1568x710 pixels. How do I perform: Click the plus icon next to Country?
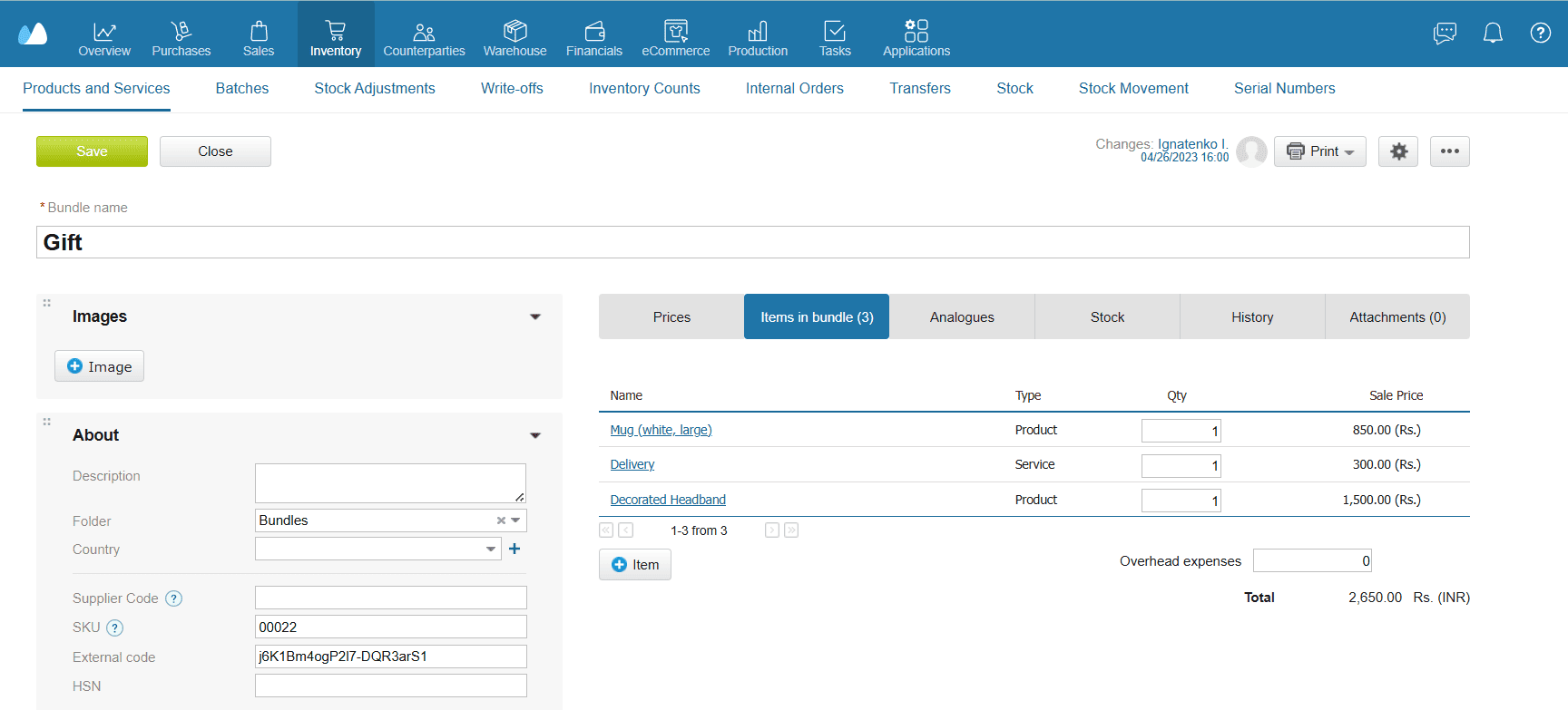tap(514, 549)
